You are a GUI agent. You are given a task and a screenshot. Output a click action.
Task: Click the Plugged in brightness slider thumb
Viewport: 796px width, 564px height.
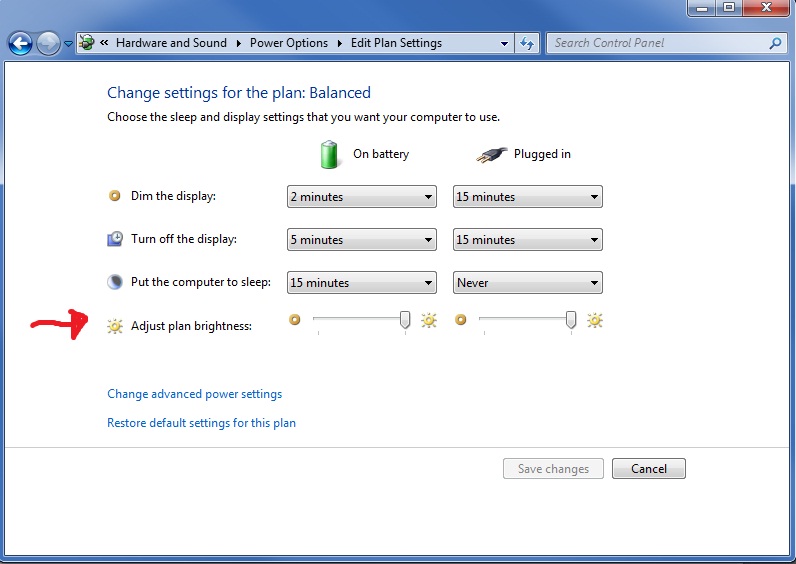tap(571, 320)
